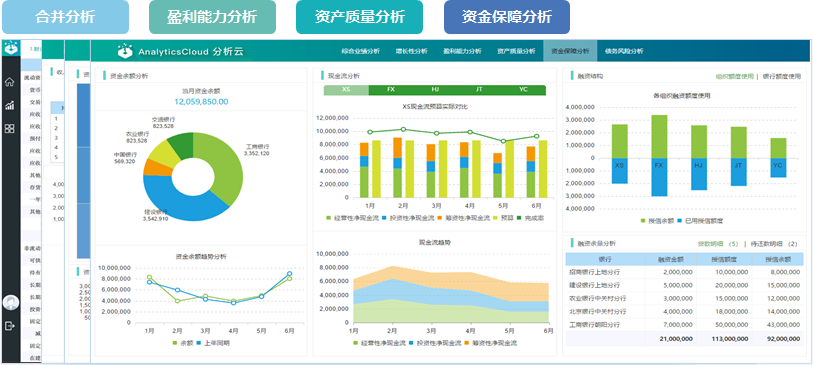Select the FX cash flow segment

pos(391,90)
